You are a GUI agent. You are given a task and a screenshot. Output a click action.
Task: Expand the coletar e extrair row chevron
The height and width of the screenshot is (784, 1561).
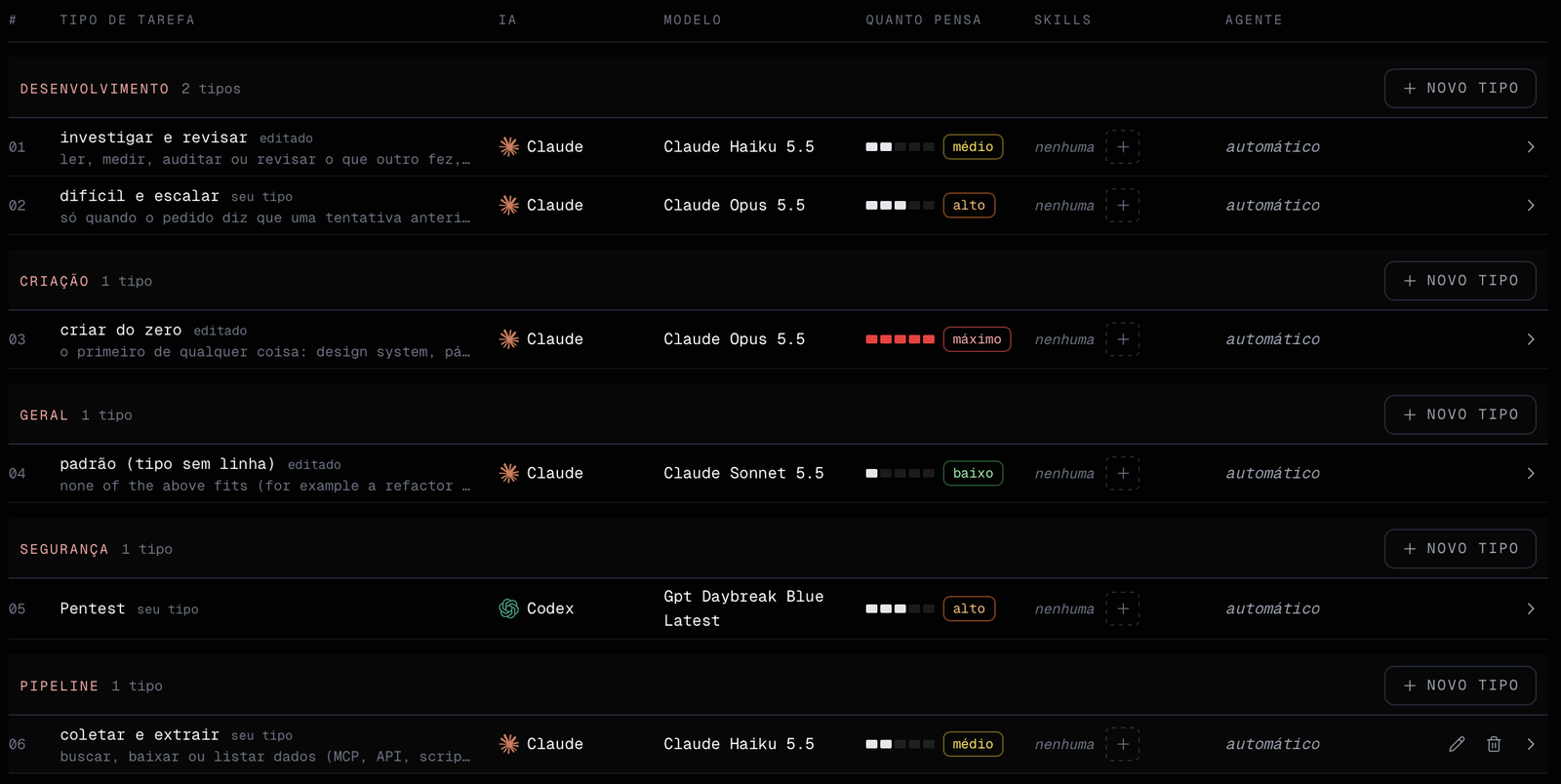tap(1531, 744)
